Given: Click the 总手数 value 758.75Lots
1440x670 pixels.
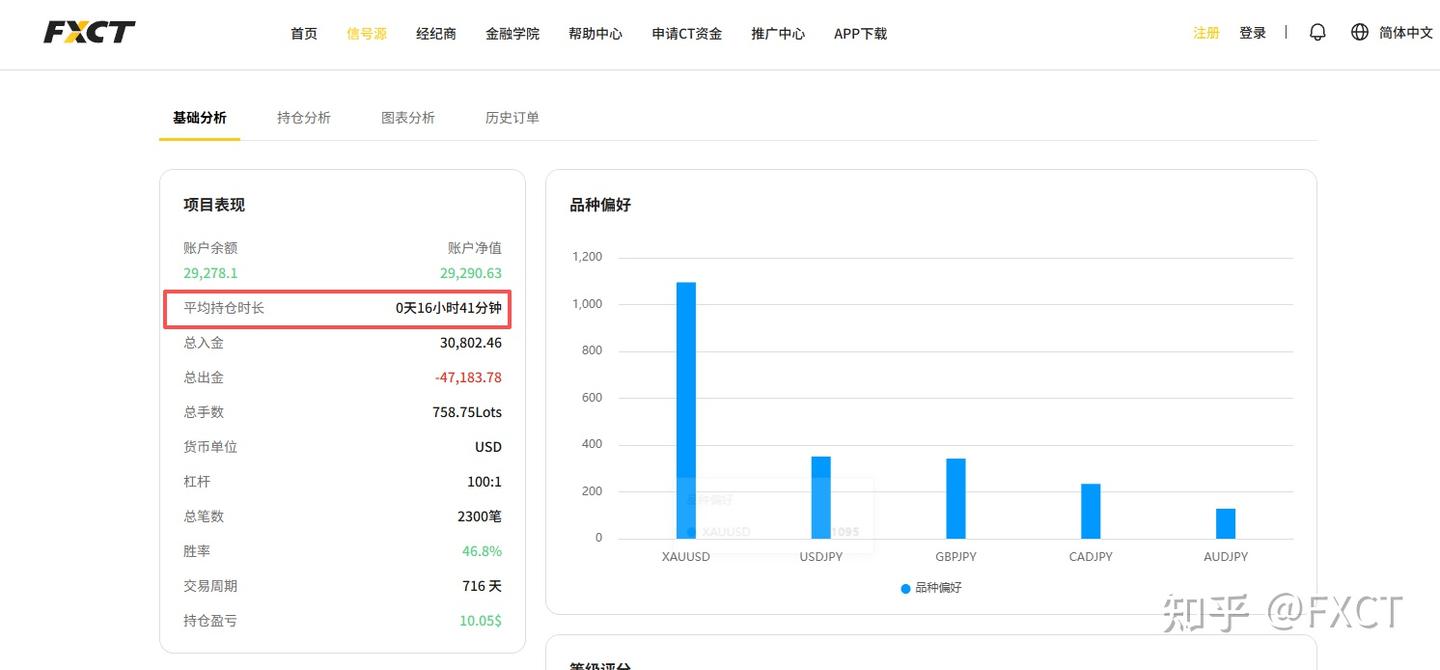Looking at the screenshot, I should [467, 412].
